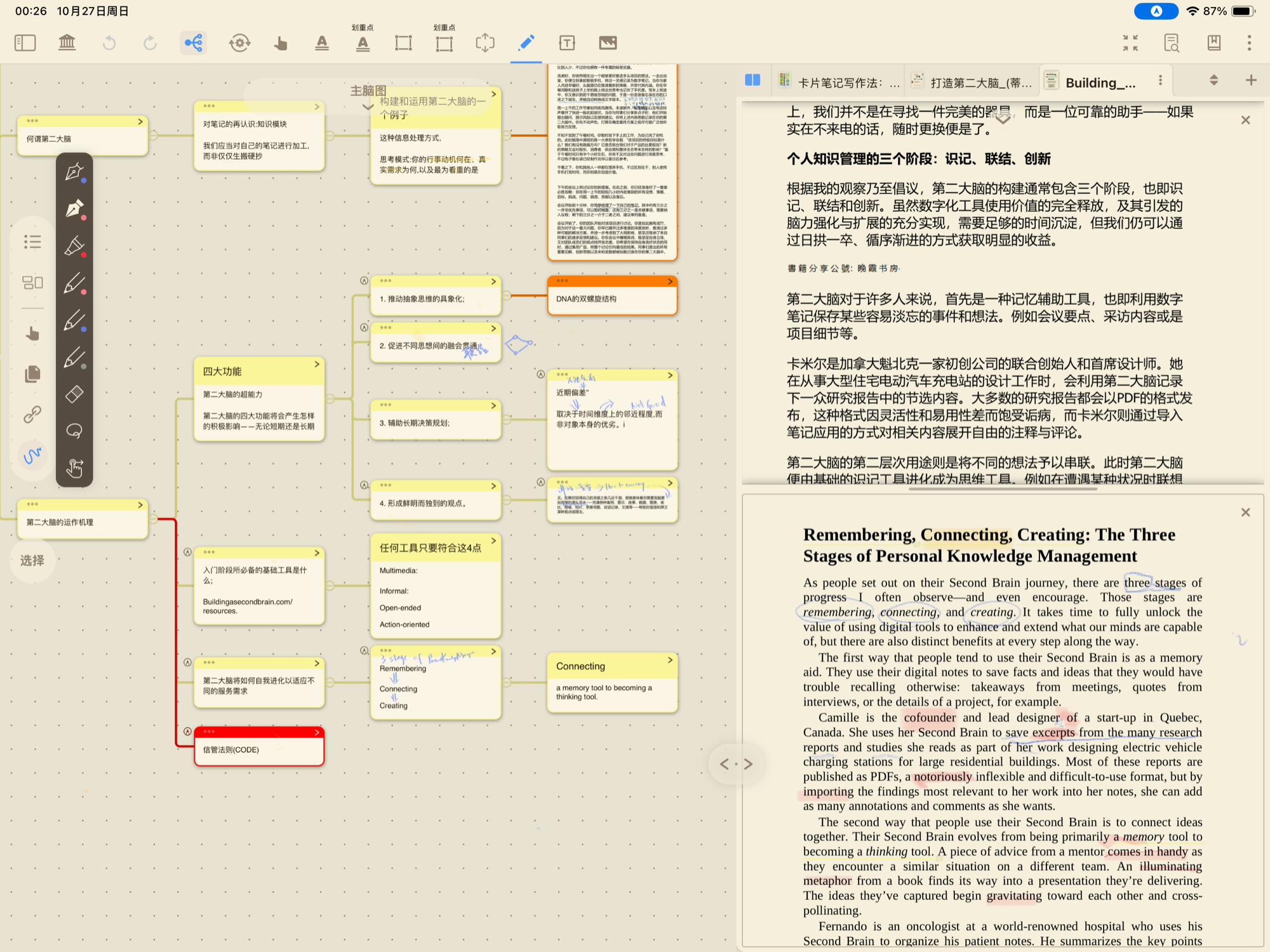
Task: Open the tab bar three-dot menu
Action: tap(1160, 80)
